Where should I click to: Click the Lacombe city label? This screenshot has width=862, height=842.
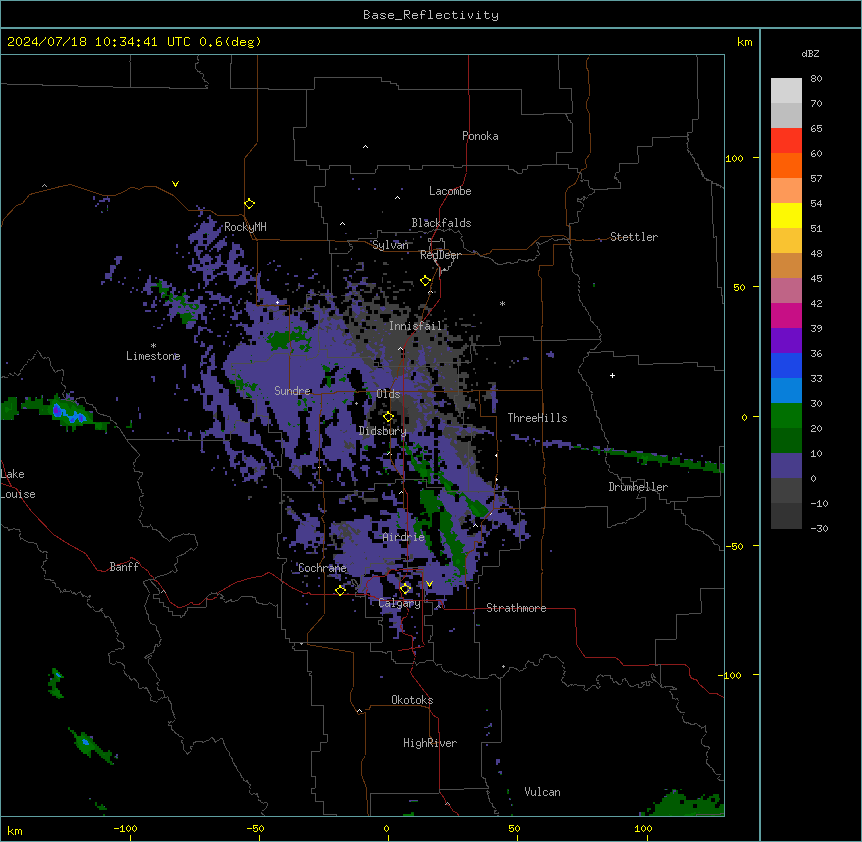(x=450, y=191)
